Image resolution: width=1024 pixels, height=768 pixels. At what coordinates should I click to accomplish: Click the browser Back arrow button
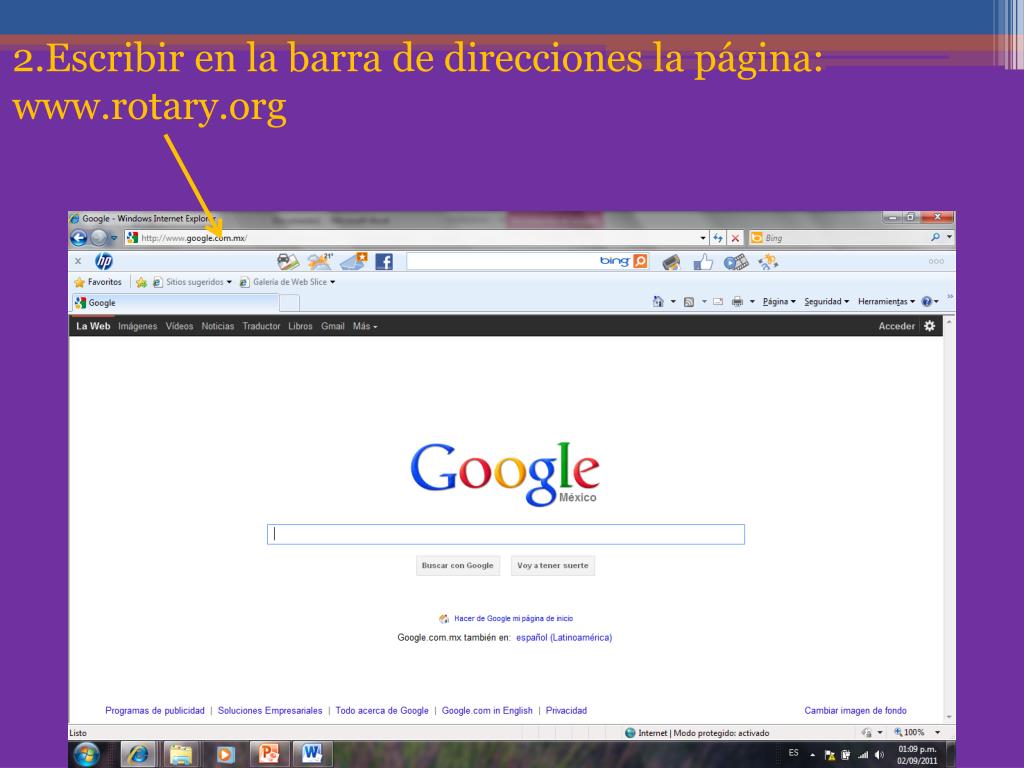(x=79, y=238)
